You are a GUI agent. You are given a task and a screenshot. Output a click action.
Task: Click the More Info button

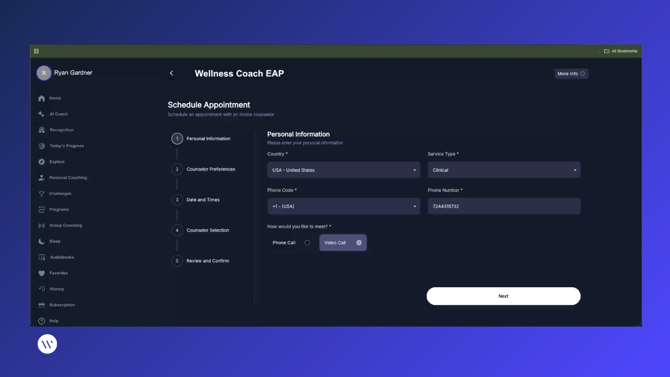coord(571,74)
